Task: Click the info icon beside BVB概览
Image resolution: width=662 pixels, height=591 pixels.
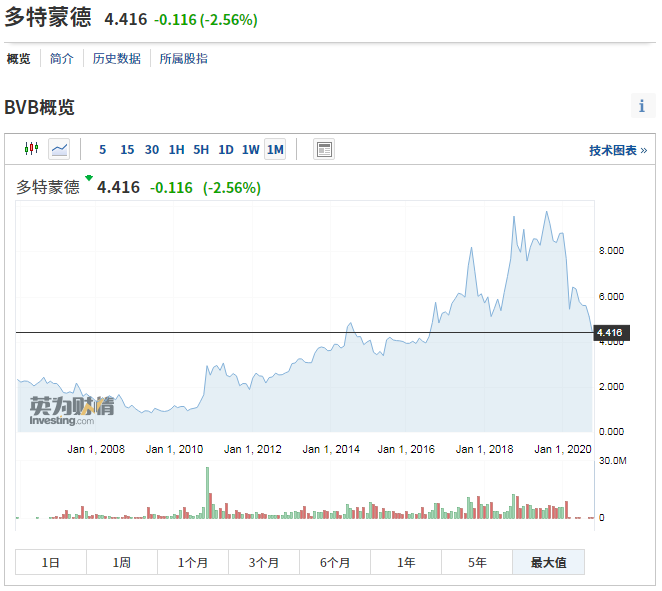Action: coord(641,106)
